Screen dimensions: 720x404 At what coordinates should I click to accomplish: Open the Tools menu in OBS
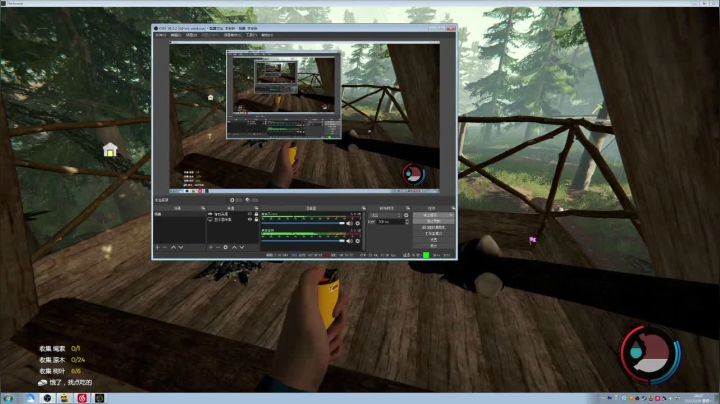coord(251,35)
